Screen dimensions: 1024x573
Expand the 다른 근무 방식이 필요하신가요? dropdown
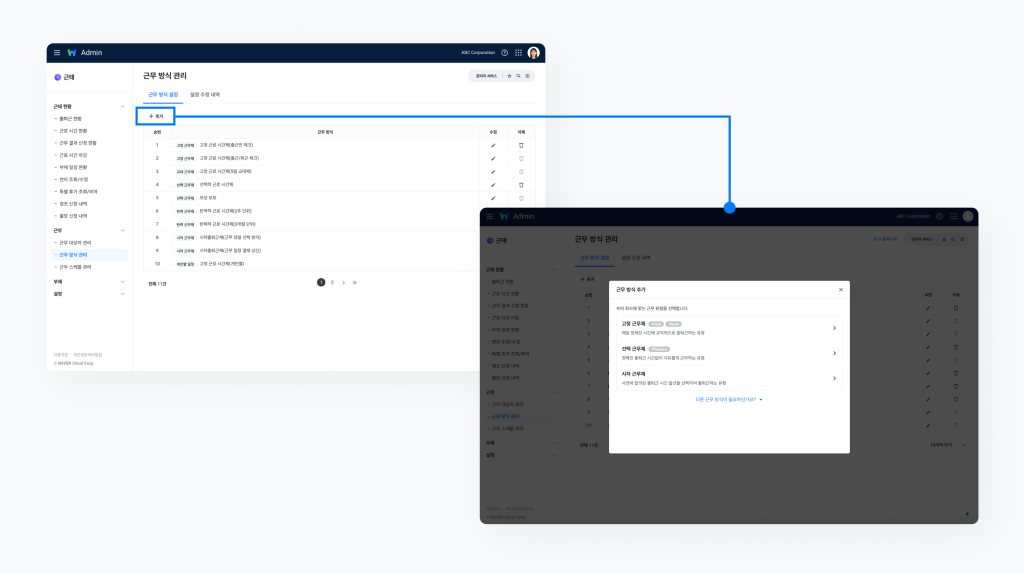pyautogui.click(x=729, y=399)
